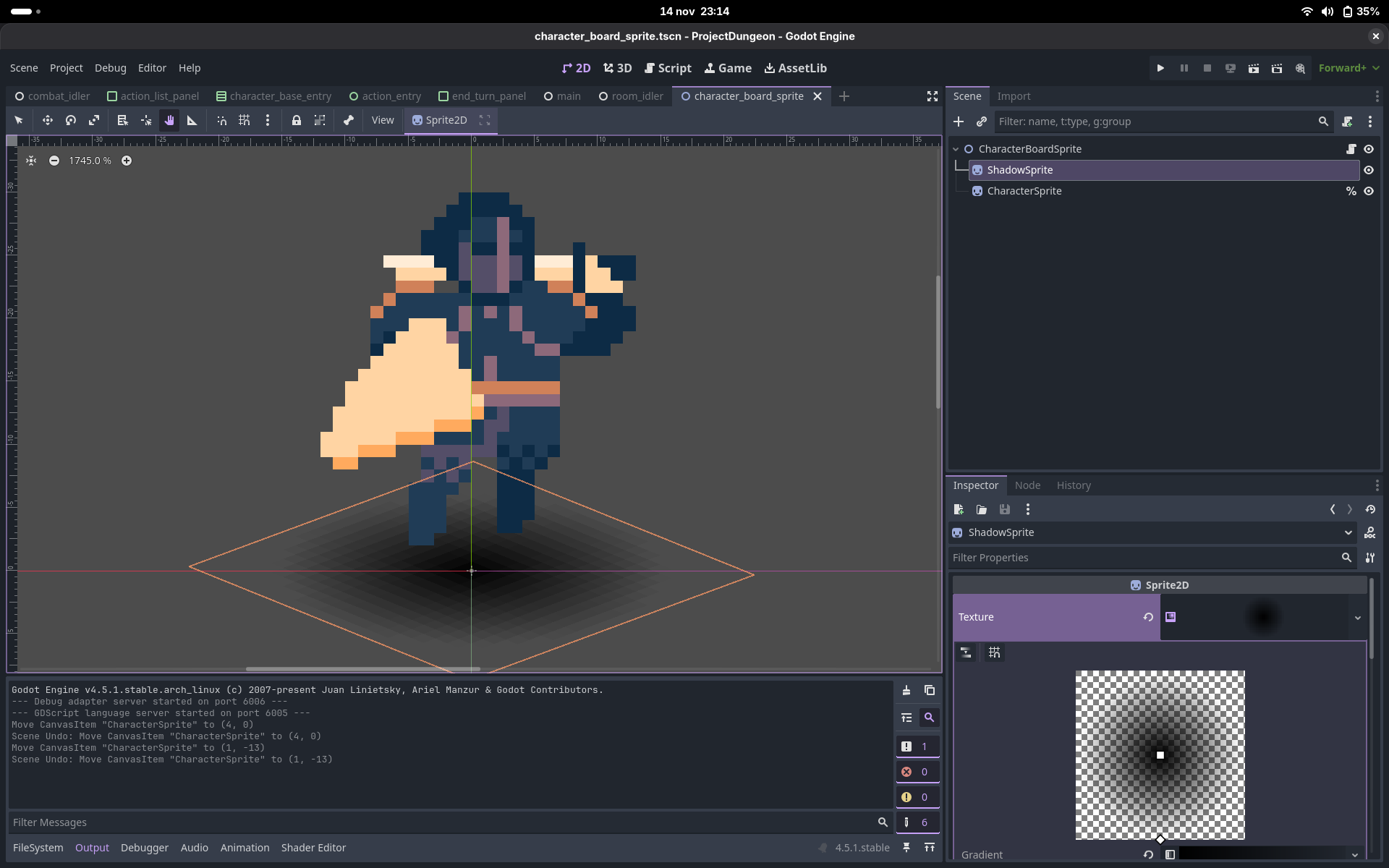This screenshot has height=868, width=1389.
Task: Click the Run Project play button
Action: tap(1160, 68)
